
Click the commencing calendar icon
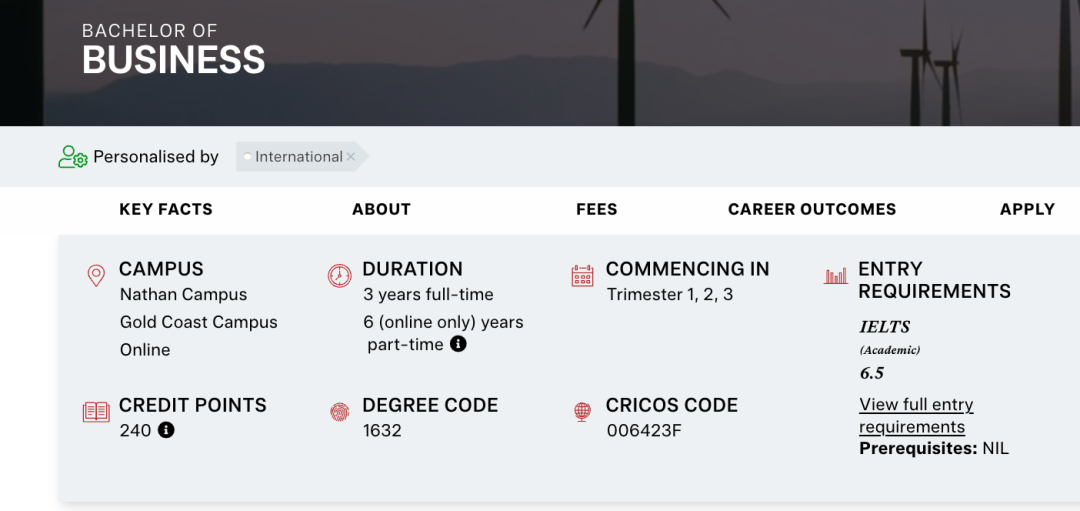(x=582, y=275)
